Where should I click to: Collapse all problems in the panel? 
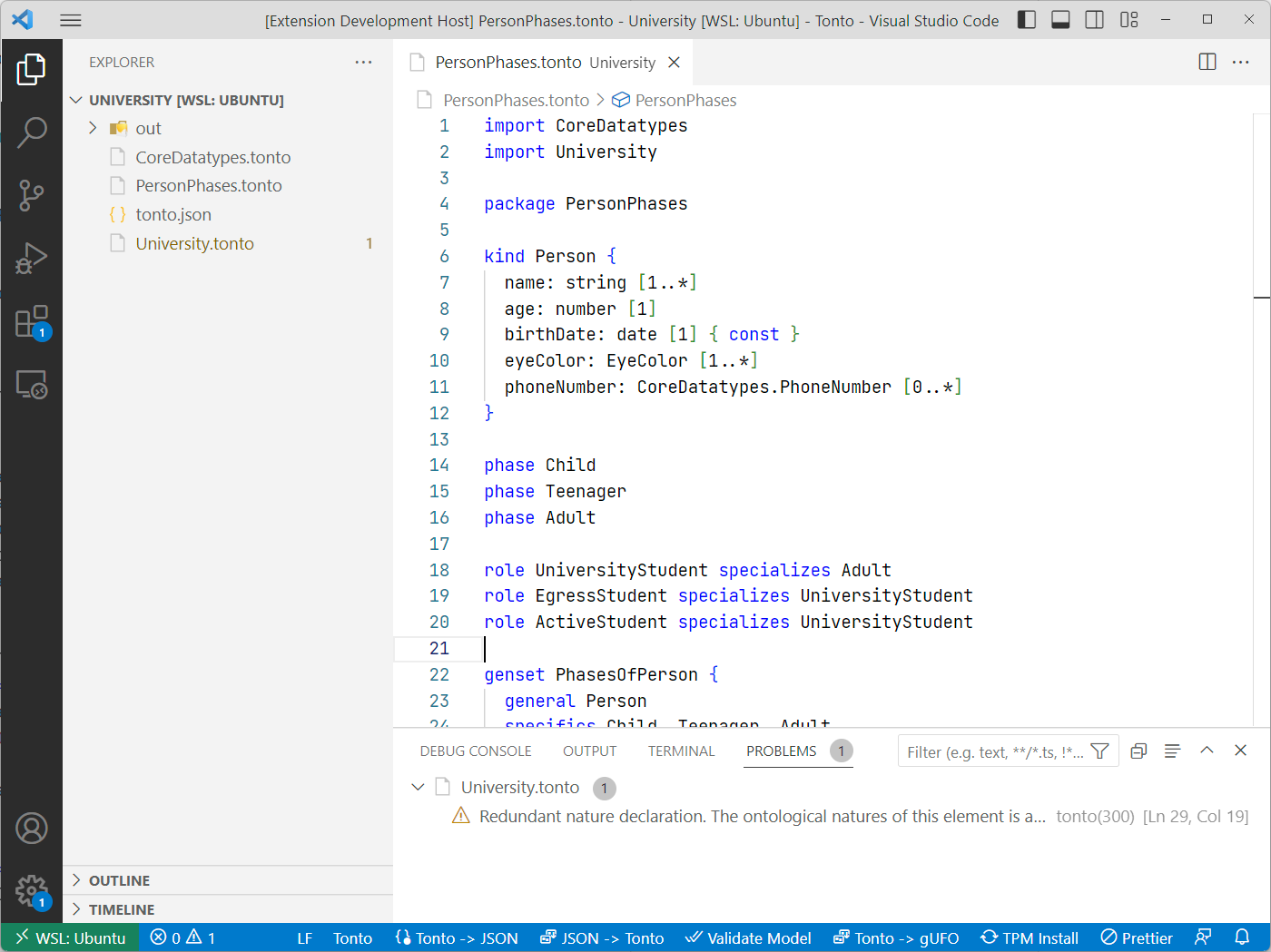tap(1138, 751)
